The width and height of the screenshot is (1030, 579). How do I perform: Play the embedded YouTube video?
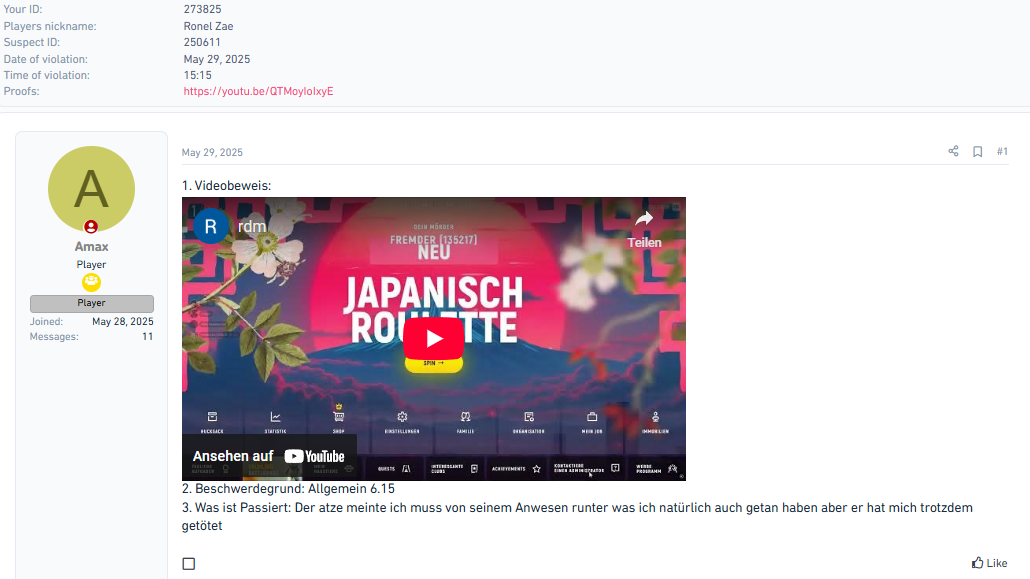tap(434, 338)
